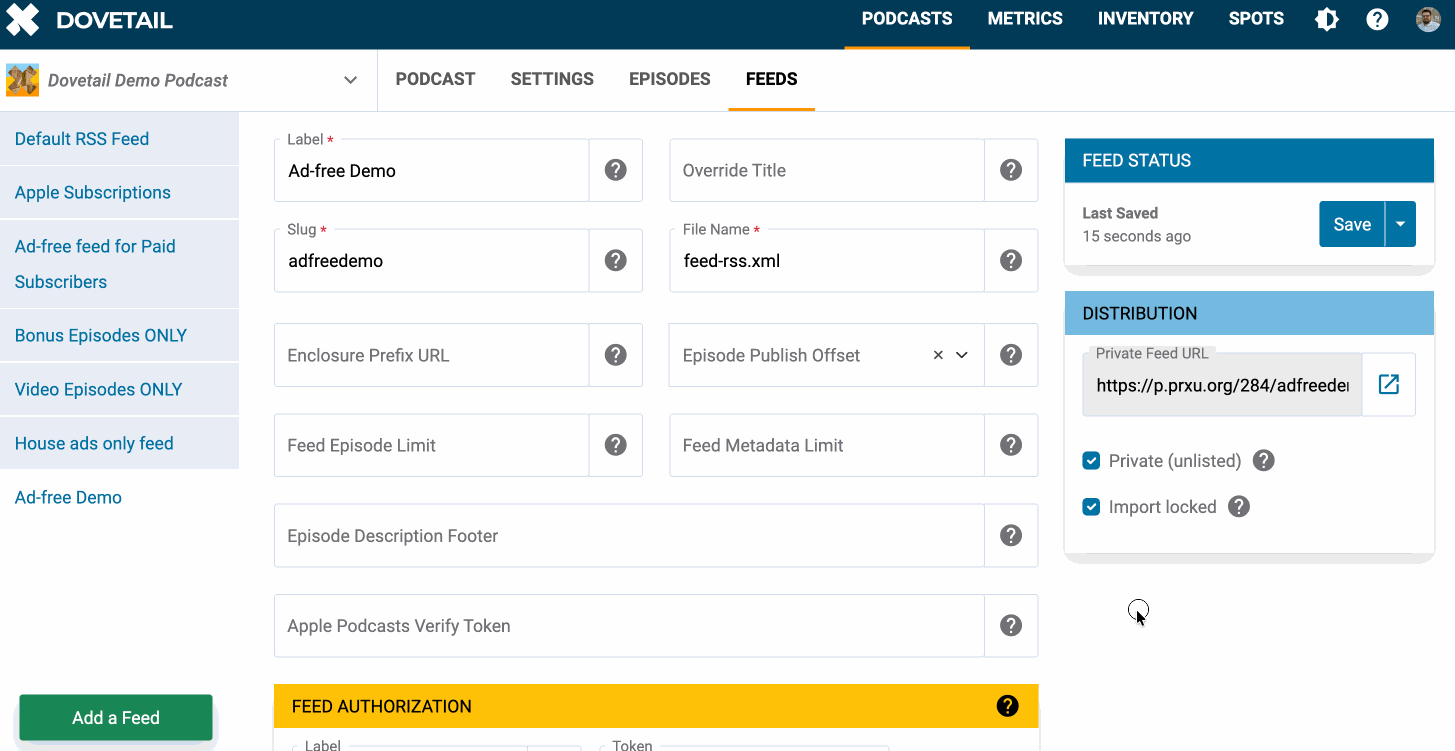The image size is (1455, 751).
Task: Open the Metrics section in the navbar
Action: pyautogui.click(x=1024, y=18)
